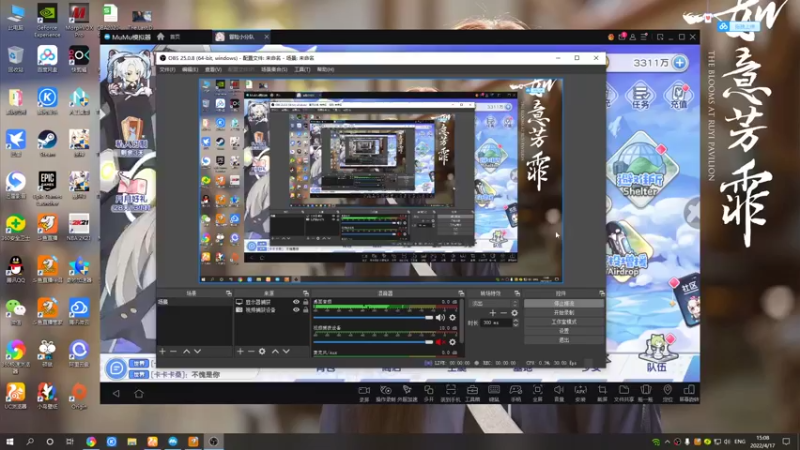Remove the scene with the minus icon in OBS
Image resolution: width=800 pixels, height=450 pixels.
click(x=173, y=351)
